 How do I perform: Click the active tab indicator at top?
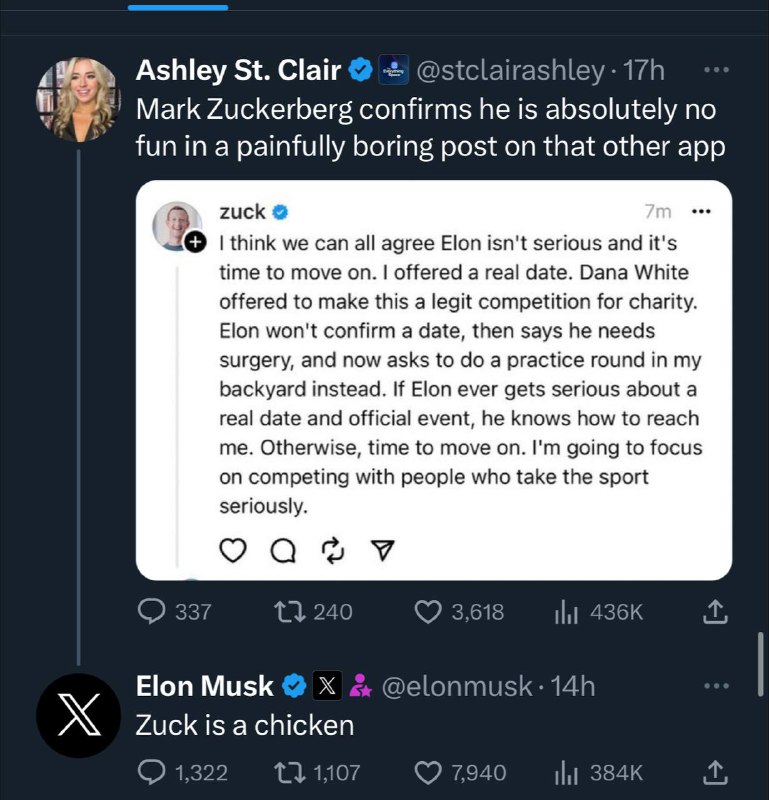click(x=179, y=7)
